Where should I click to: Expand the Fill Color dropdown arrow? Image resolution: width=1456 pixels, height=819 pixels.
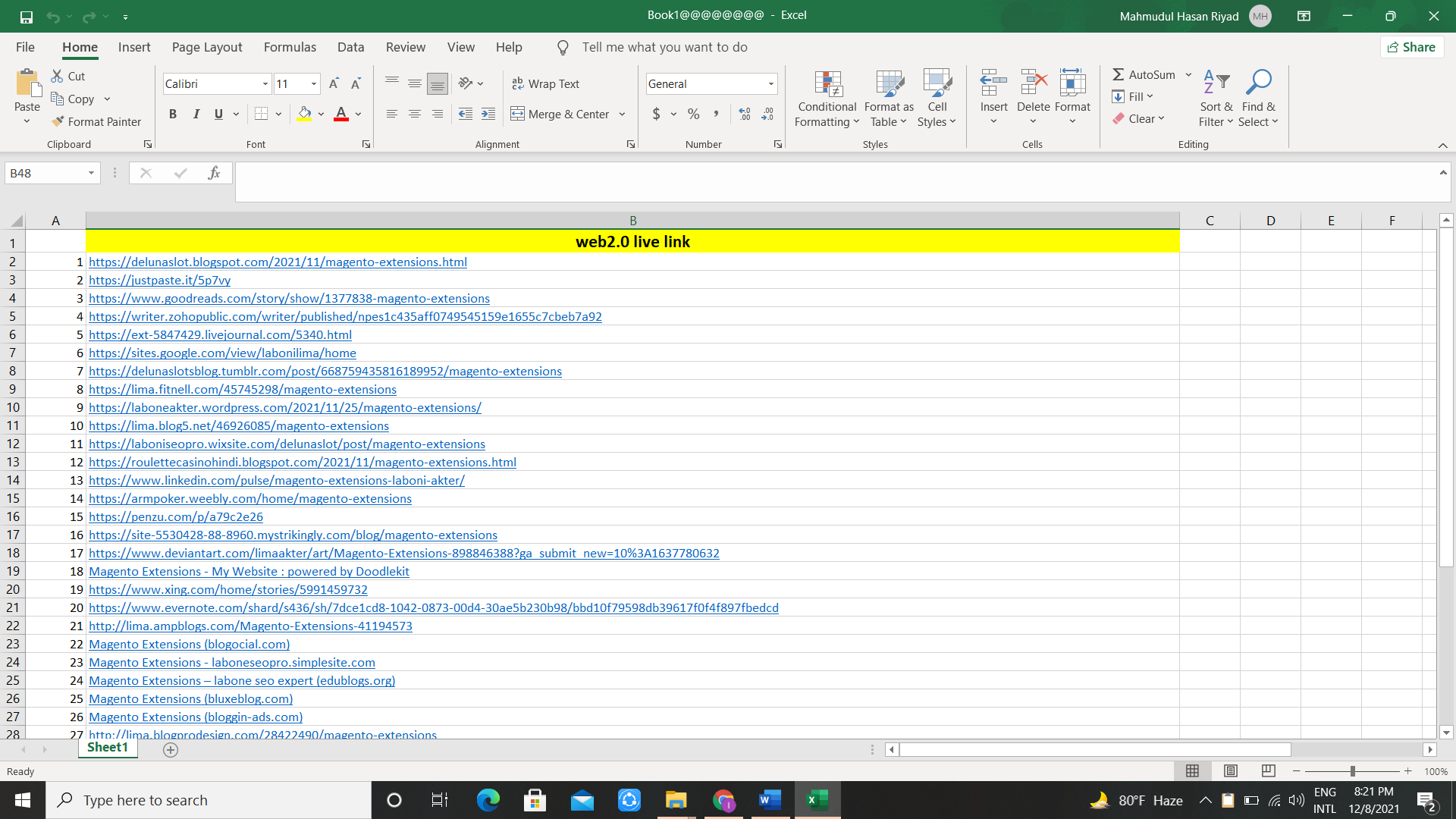click(x=320, y=114)
